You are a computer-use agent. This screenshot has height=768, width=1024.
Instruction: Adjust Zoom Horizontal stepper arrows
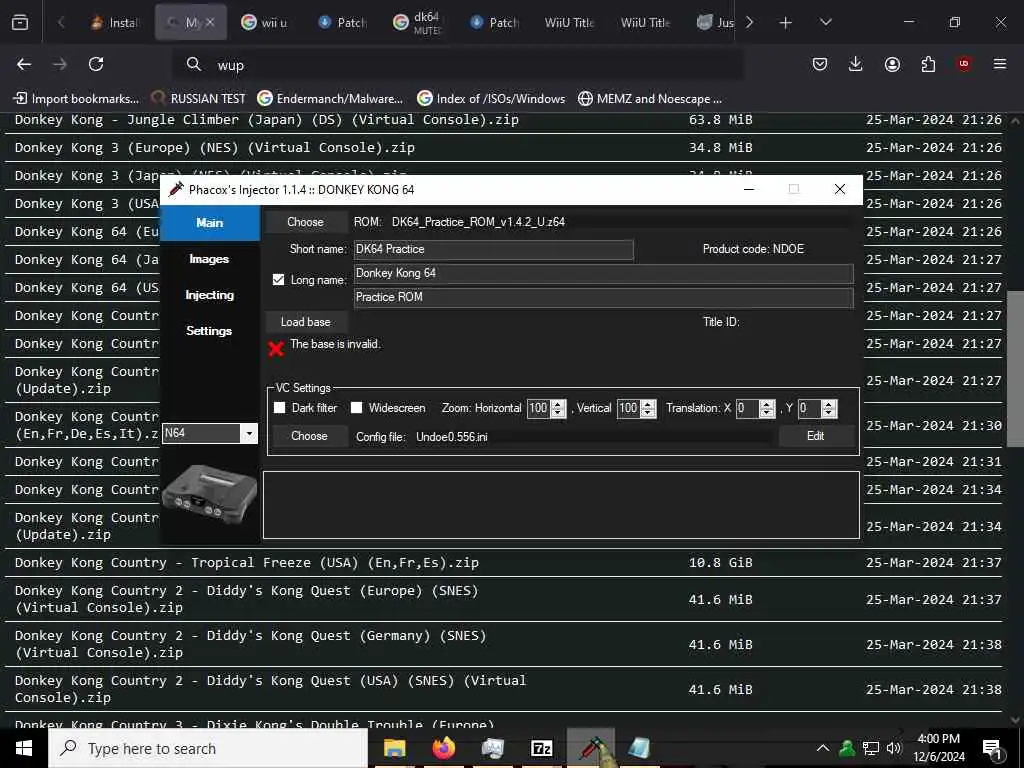558,409
